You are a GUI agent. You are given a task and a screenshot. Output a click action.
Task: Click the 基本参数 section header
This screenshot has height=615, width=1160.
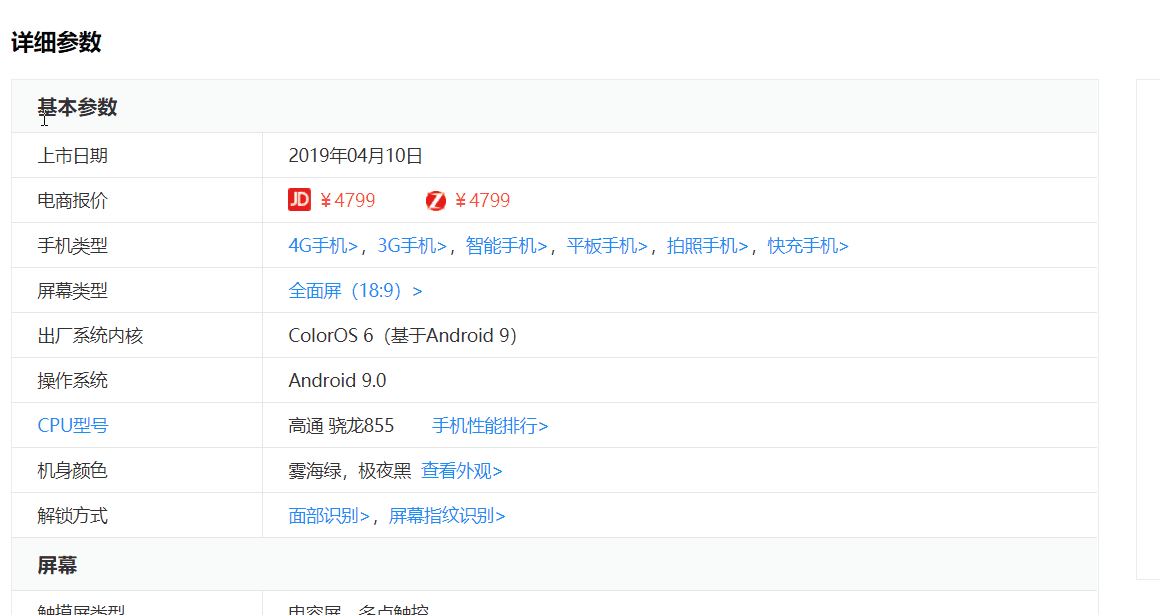78,107
